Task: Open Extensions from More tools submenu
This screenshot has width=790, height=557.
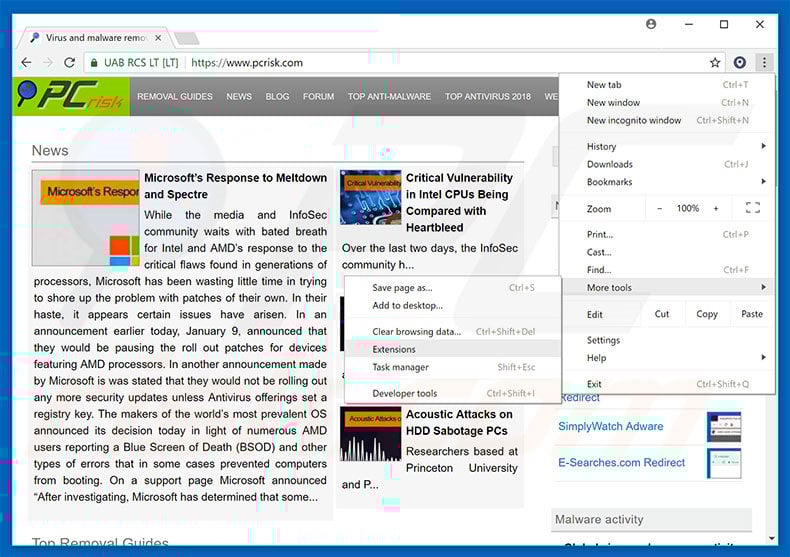Action: [453, 349]
